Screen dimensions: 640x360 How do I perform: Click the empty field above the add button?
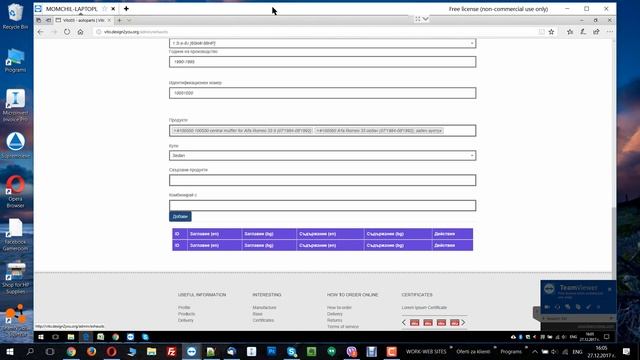[x=322, y=205]
